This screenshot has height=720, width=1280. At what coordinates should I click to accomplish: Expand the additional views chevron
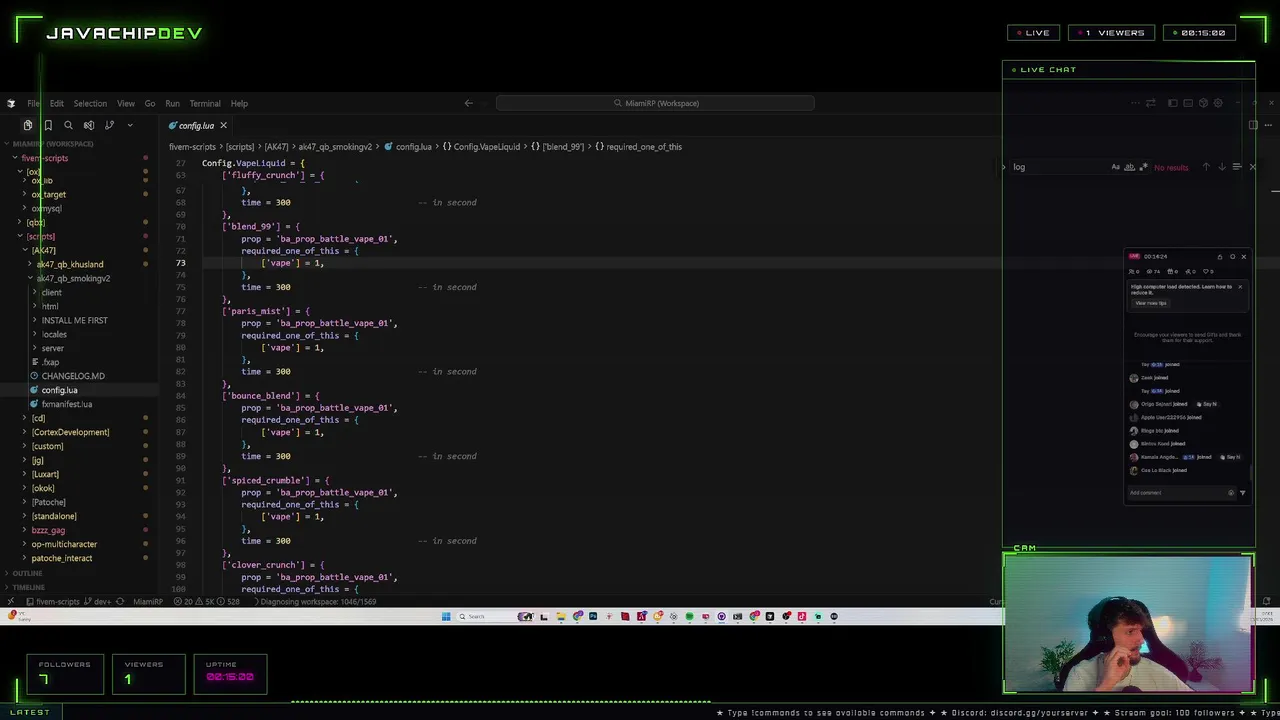130,125
